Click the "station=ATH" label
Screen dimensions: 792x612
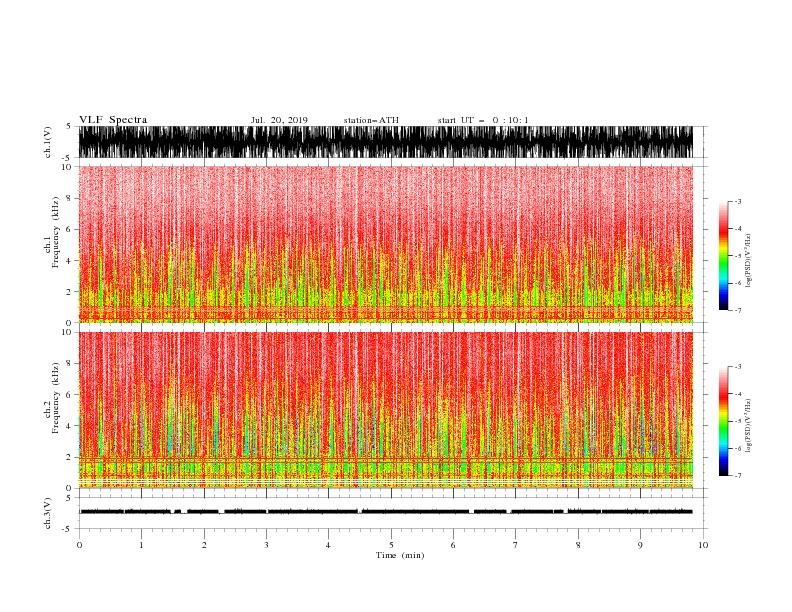tap(371, 120)
